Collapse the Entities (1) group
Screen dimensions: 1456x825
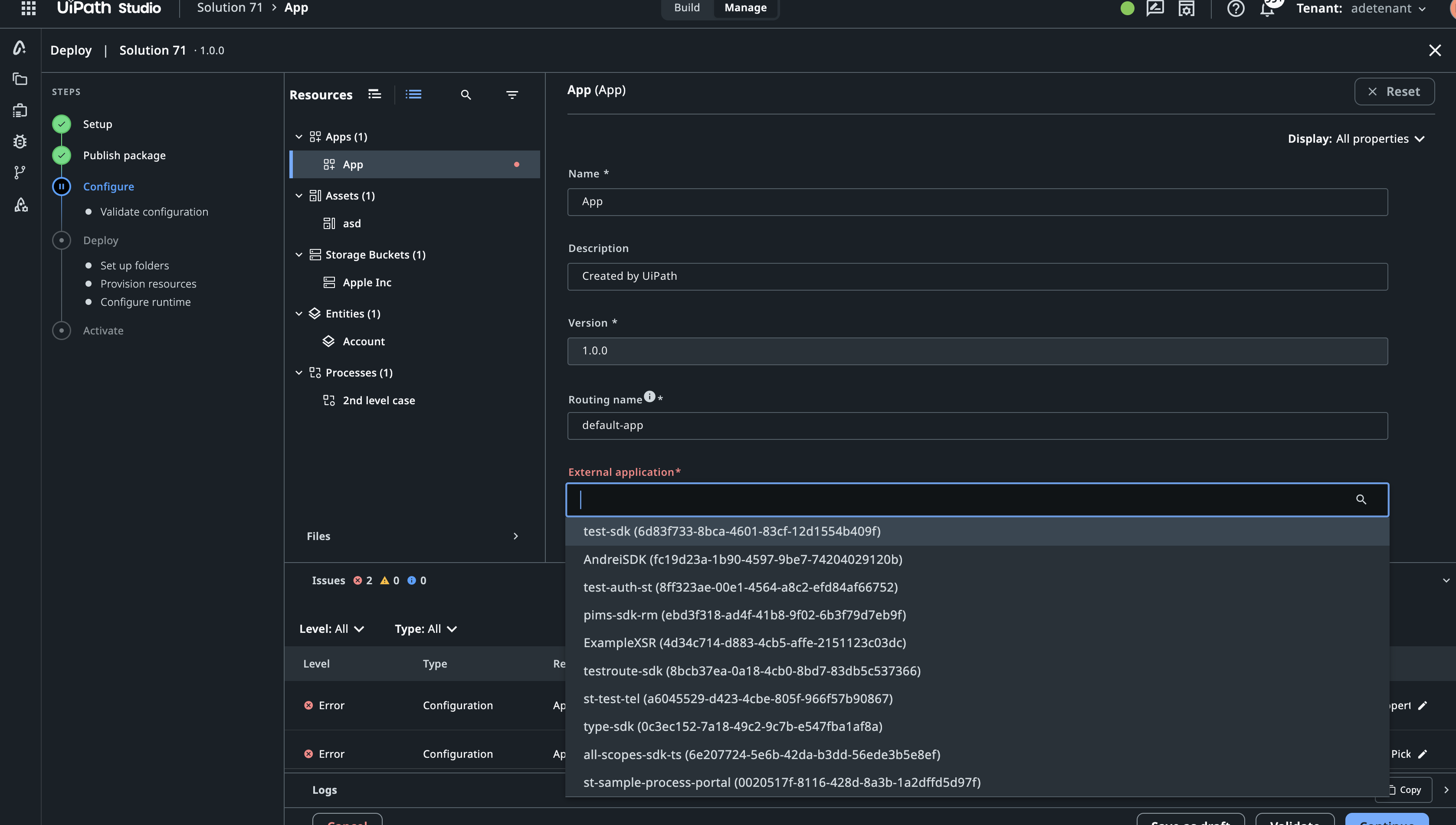(x=298, y=313)
